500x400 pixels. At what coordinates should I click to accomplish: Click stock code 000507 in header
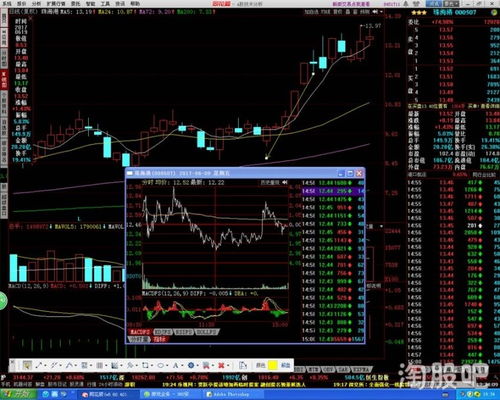(466, 12)
